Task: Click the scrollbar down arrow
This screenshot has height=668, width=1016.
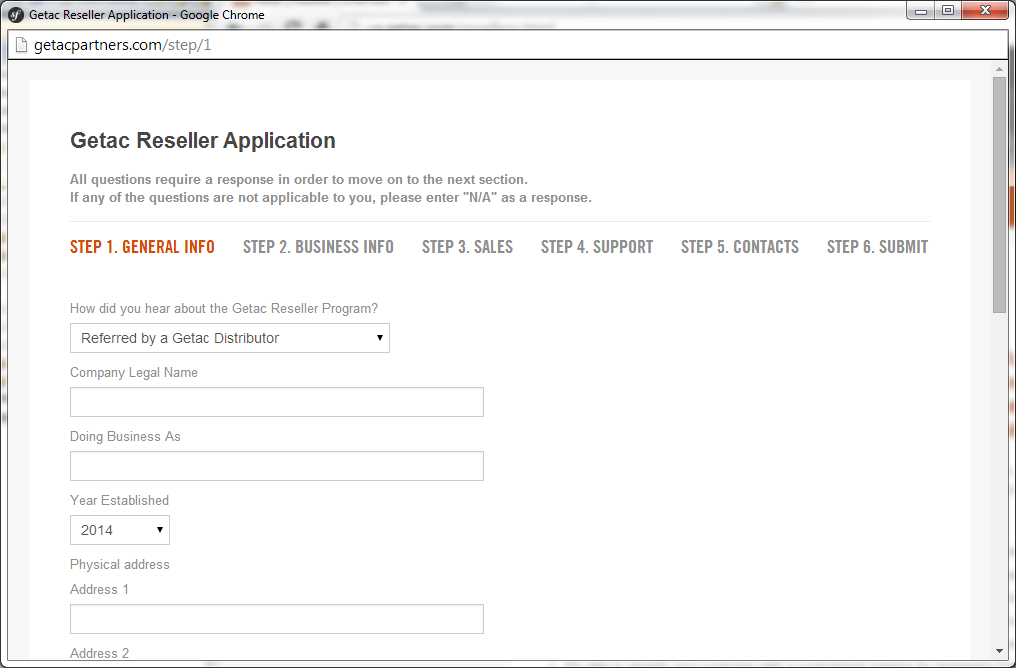Action: tap(999, 651)
